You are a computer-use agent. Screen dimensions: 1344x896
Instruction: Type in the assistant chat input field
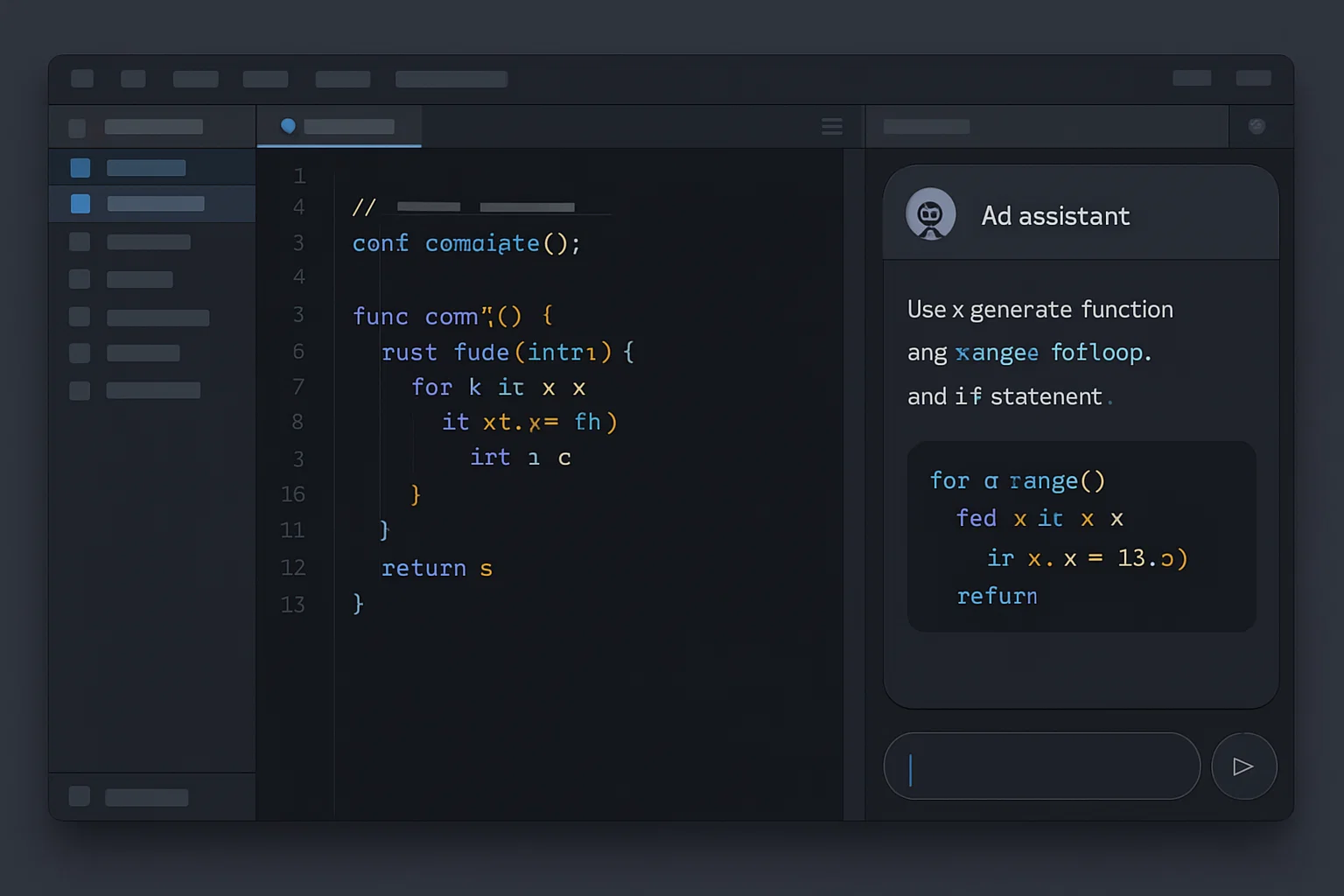(x=1041, y=766)
